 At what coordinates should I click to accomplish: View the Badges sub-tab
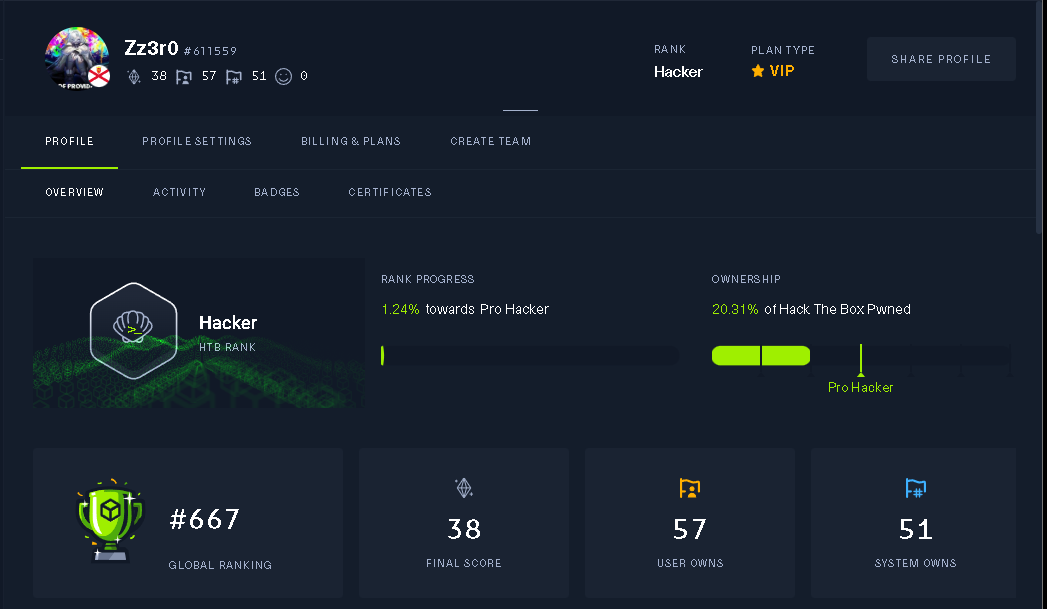(277, 192)
